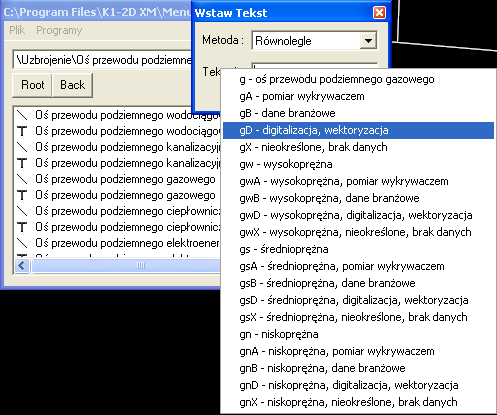Select 'gnA - niskoprężna, pomiar wykrywaczem'
The width and height of the screenshot is (497, 415).
click(x=358, y=351)
